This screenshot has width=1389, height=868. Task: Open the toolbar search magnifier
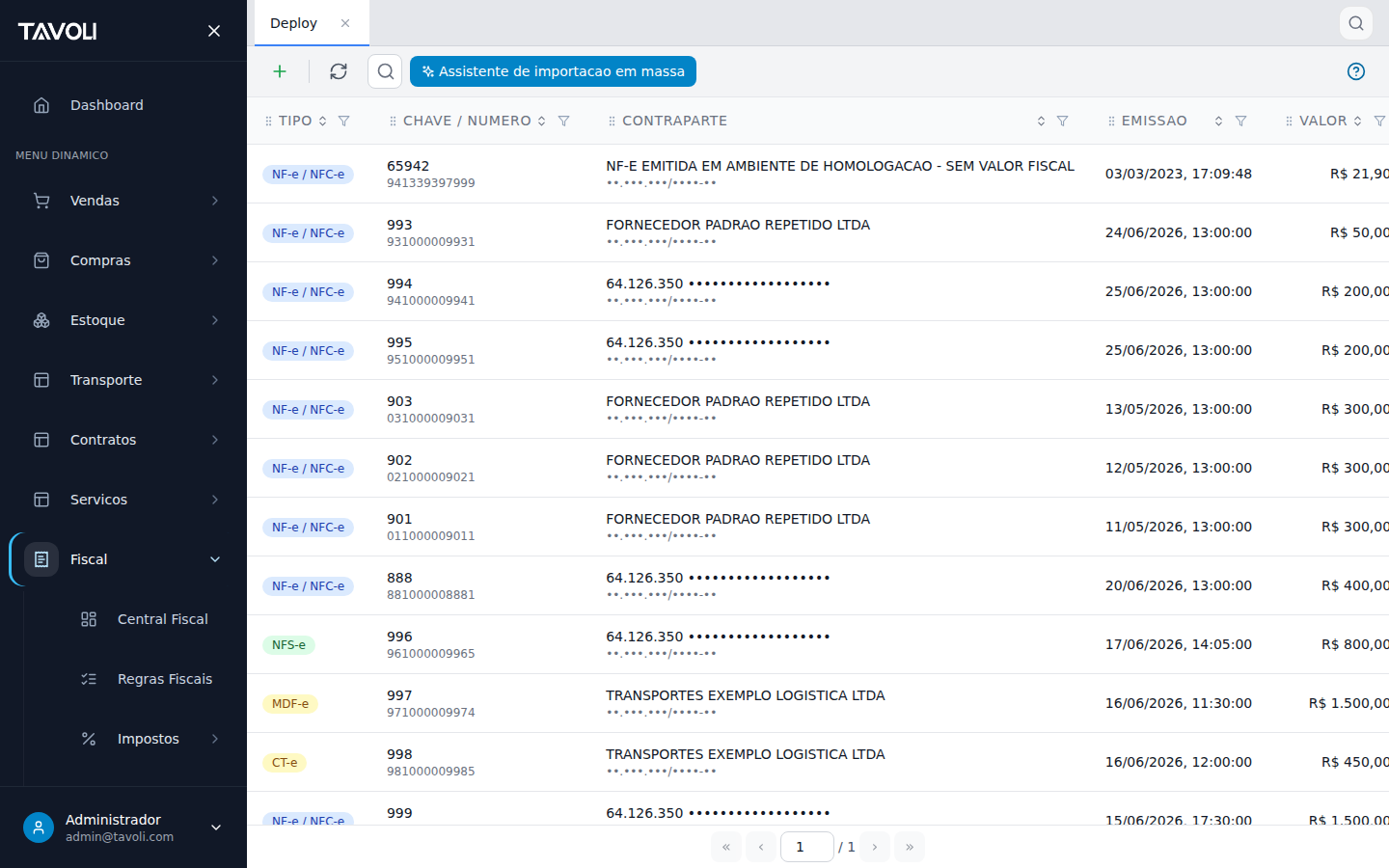click(385, 71)
